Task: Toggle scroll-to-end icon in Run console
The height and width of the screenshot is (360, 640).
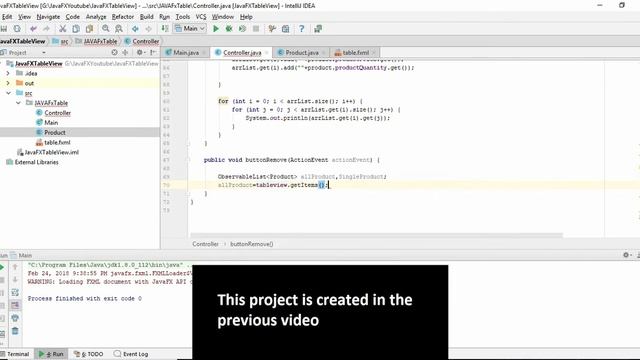Action: 15,305
